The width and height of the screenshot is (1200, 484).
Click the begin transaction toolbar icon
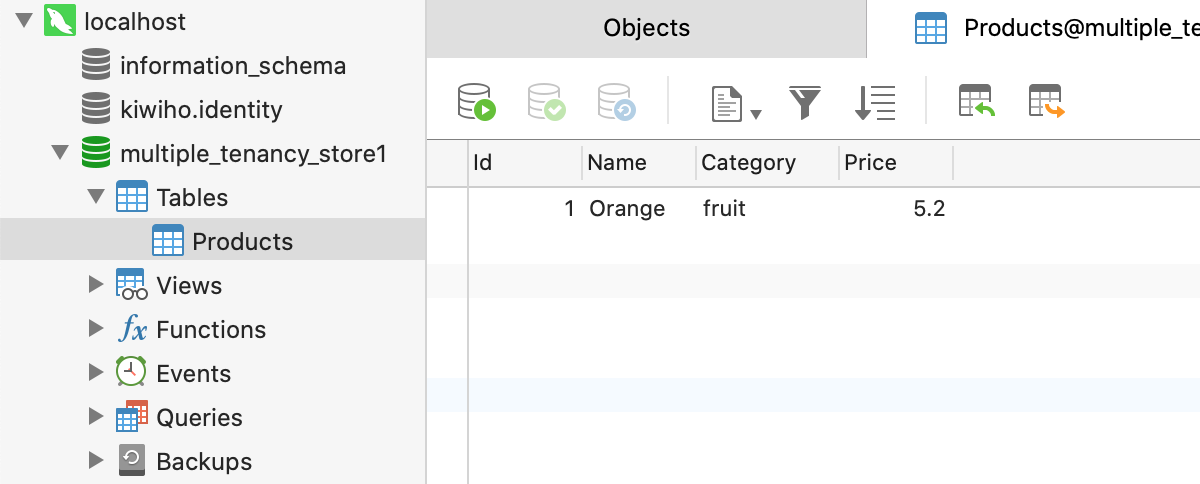(477, 102)
